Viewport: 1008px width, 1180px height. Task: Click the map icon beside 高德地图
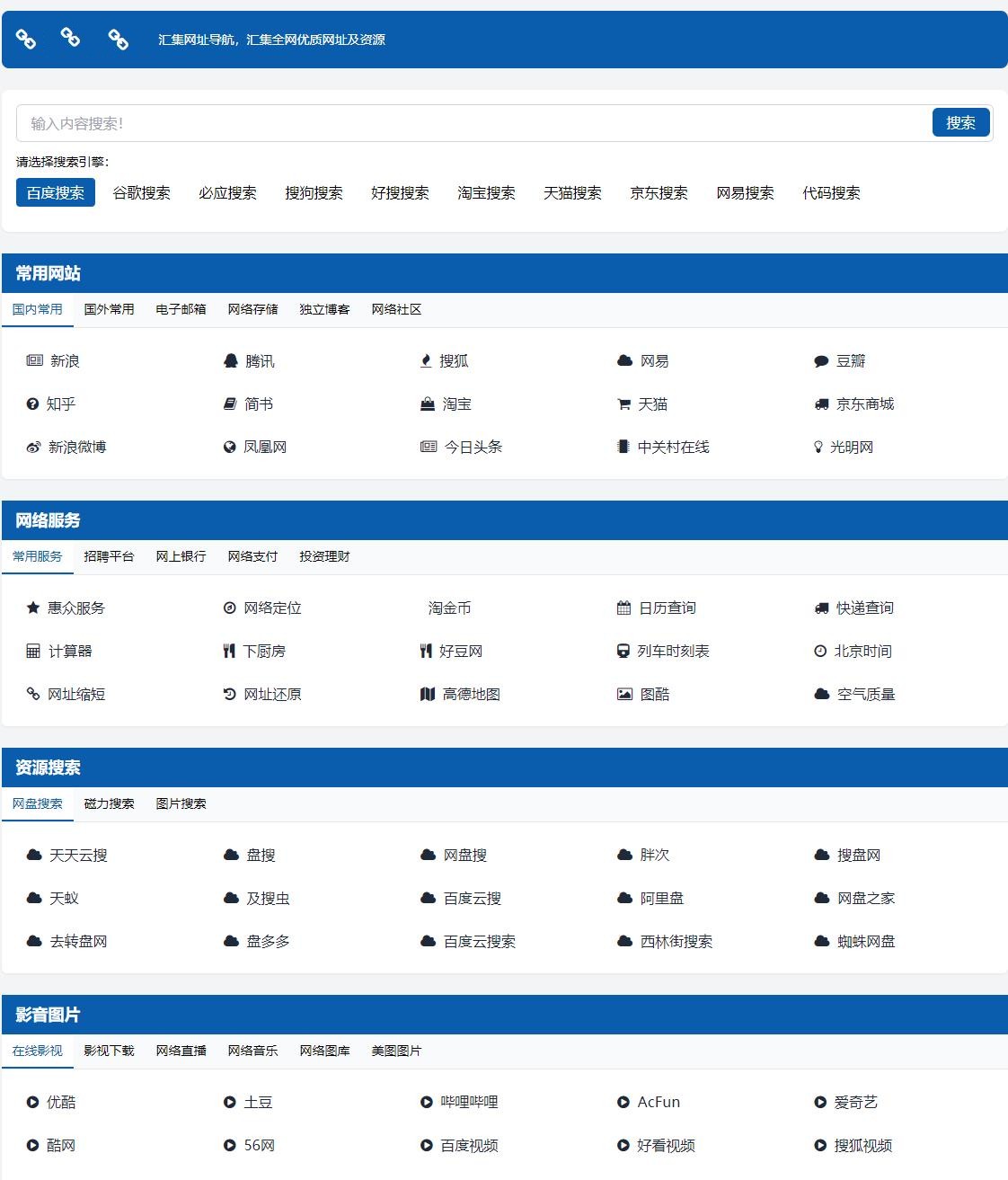[428, 694]
